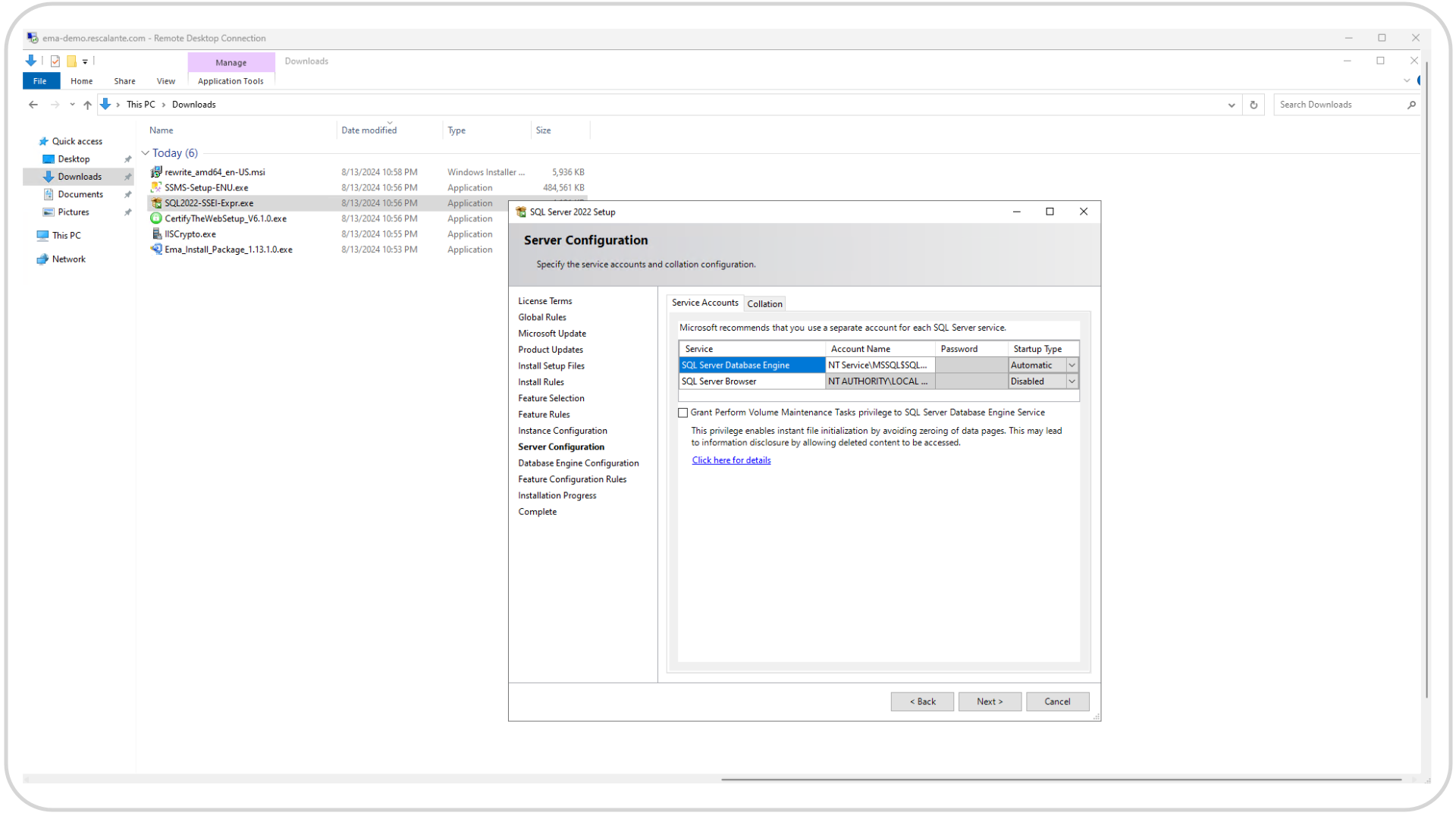Viewport: 1456px width, 819px height.
Task: Collapse the Today (6) group
Action: (x=145, y=153)
